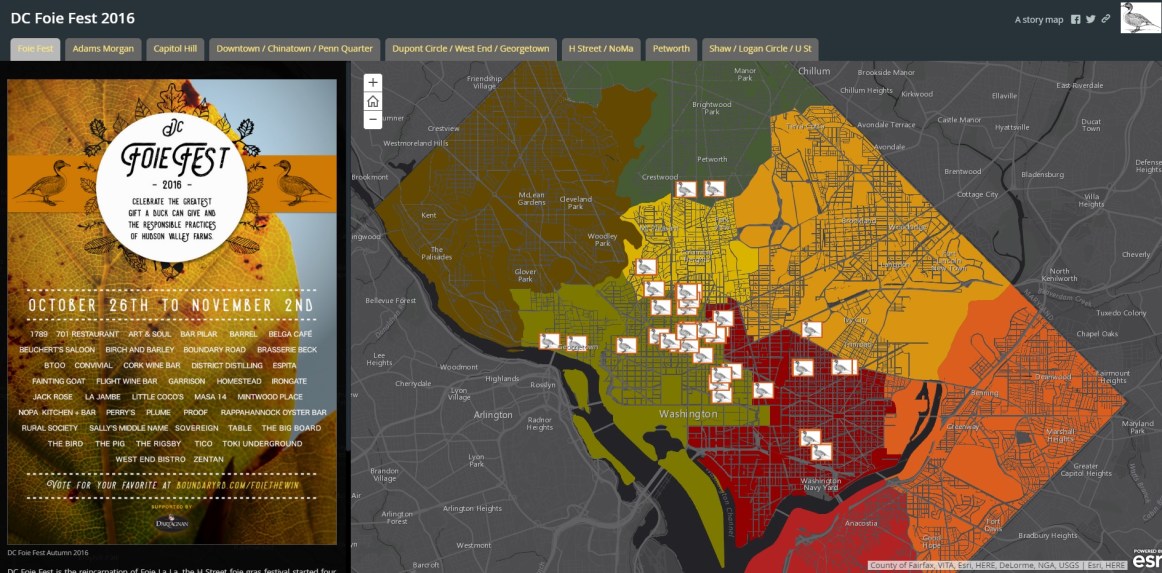Click the "A story map" link
Viewport: 1162px width, 573px height.
click(x=1038, y=20)
